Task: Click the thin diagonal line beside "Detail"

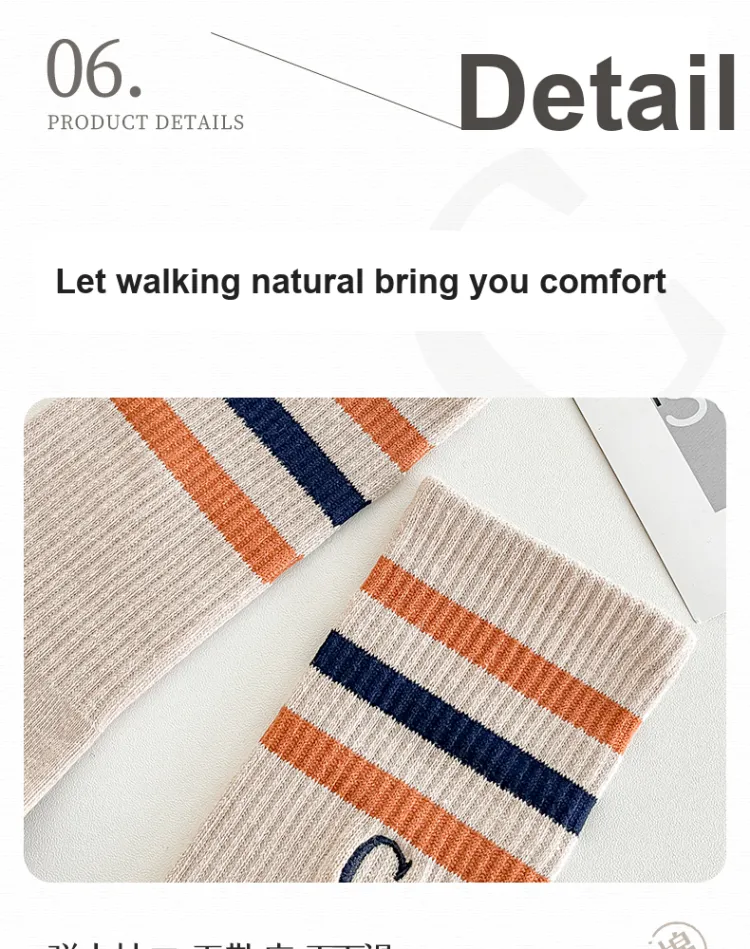Action: (336, 80)
